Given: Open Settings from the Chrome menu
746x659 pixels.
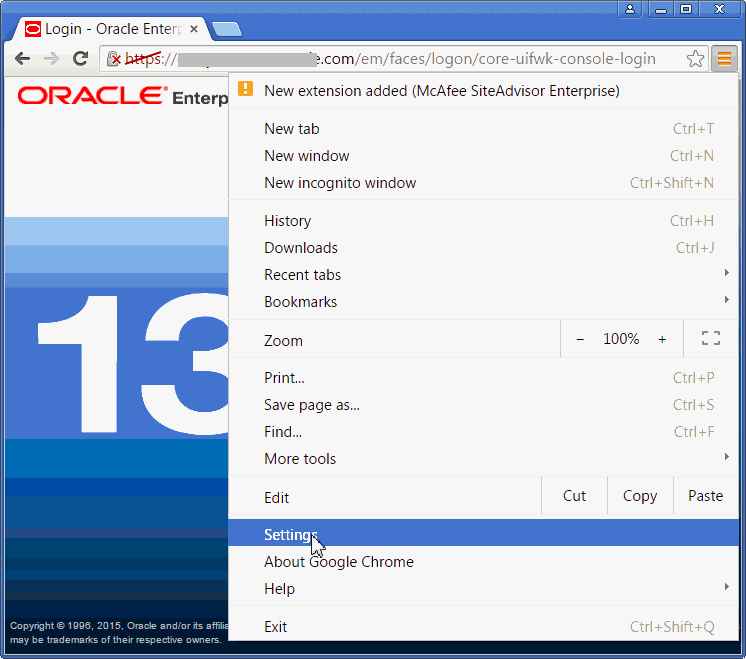Looking at the screenshot, I should point(483,532).
